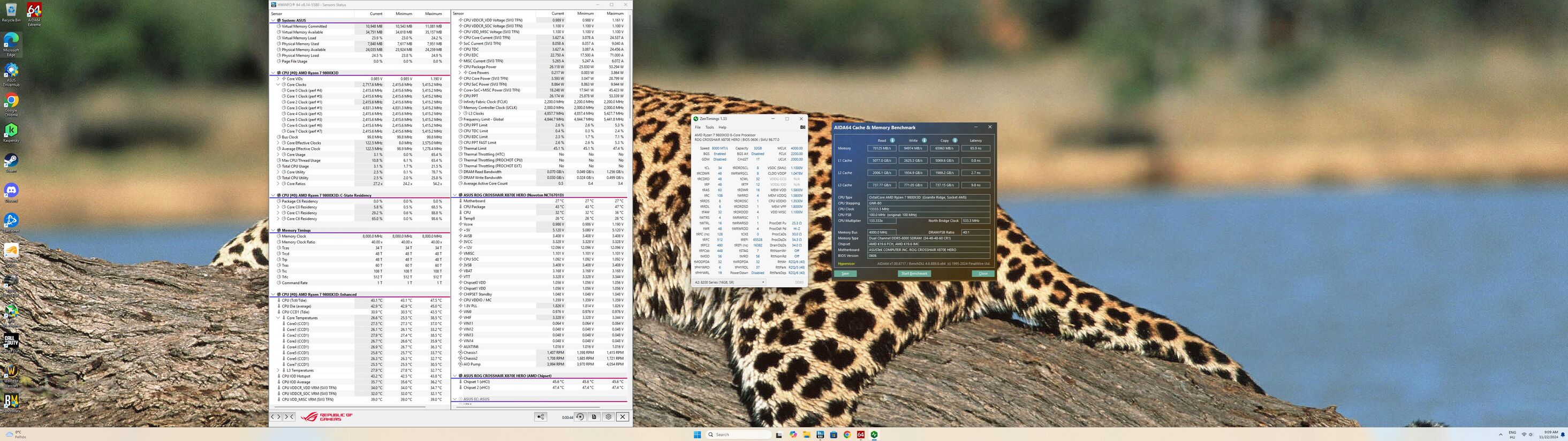The width and height of the screenshot is (1568, 441).
Task: Click info icon next to Write column
Action: (924, 141)
